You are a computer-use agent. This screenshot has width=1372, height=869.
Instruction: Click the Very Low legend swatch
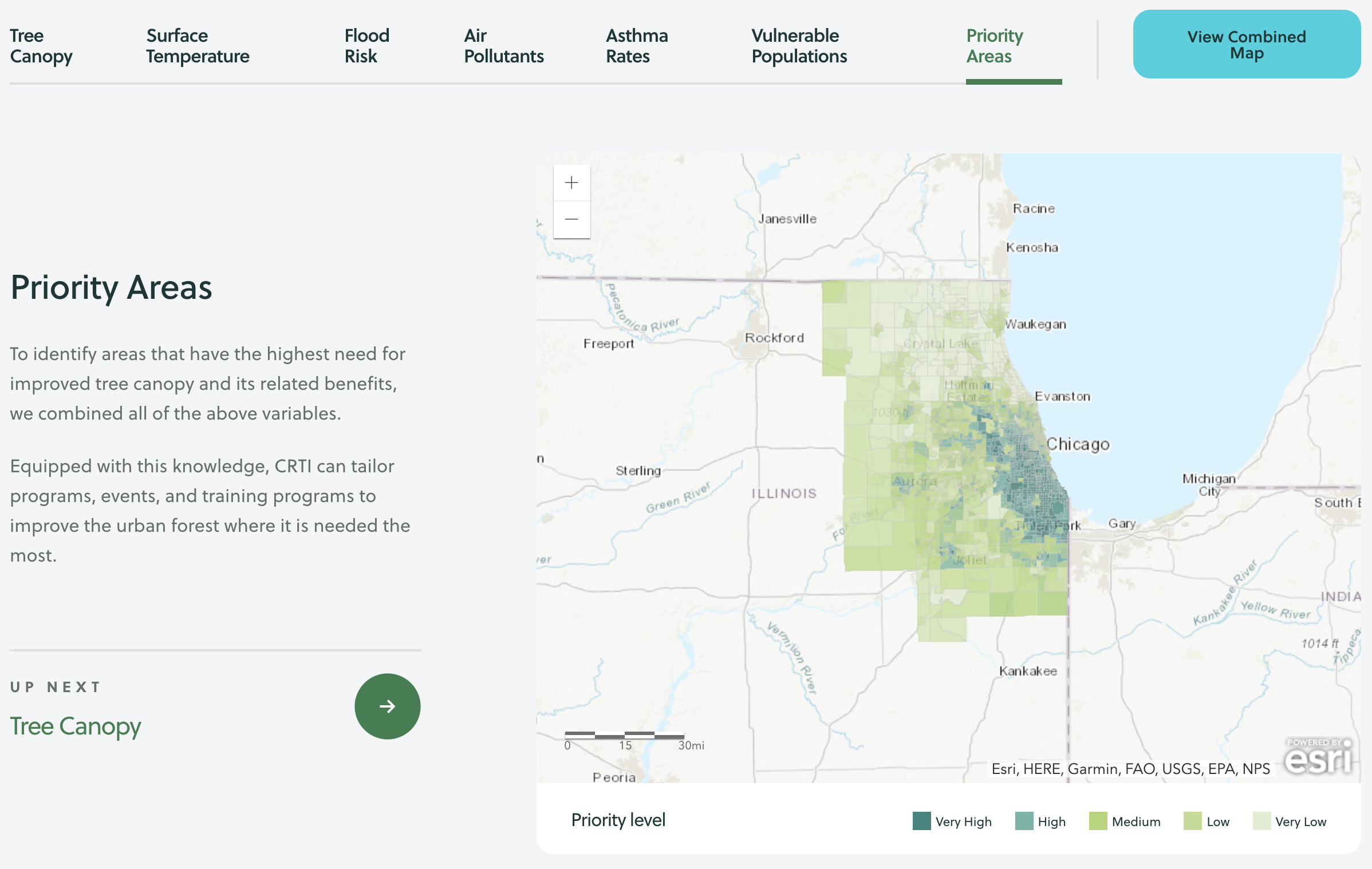click(x=1261, y=821)
